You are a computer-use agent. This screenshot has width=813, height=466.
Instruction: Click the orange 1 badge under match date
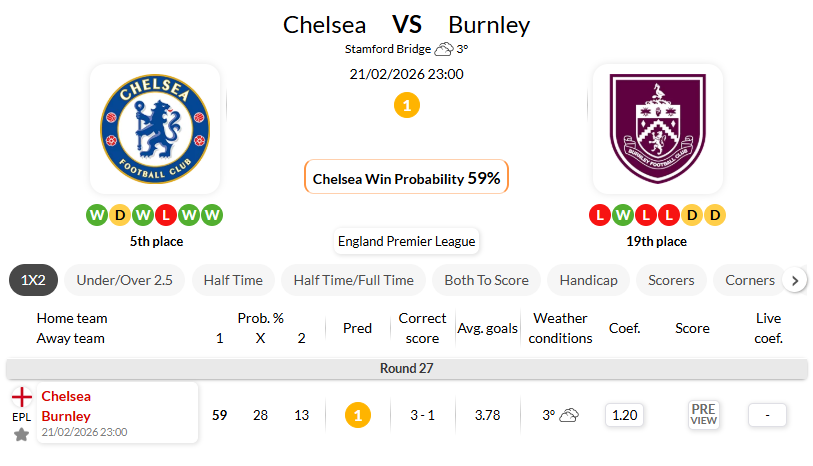(x=406, y=105)
